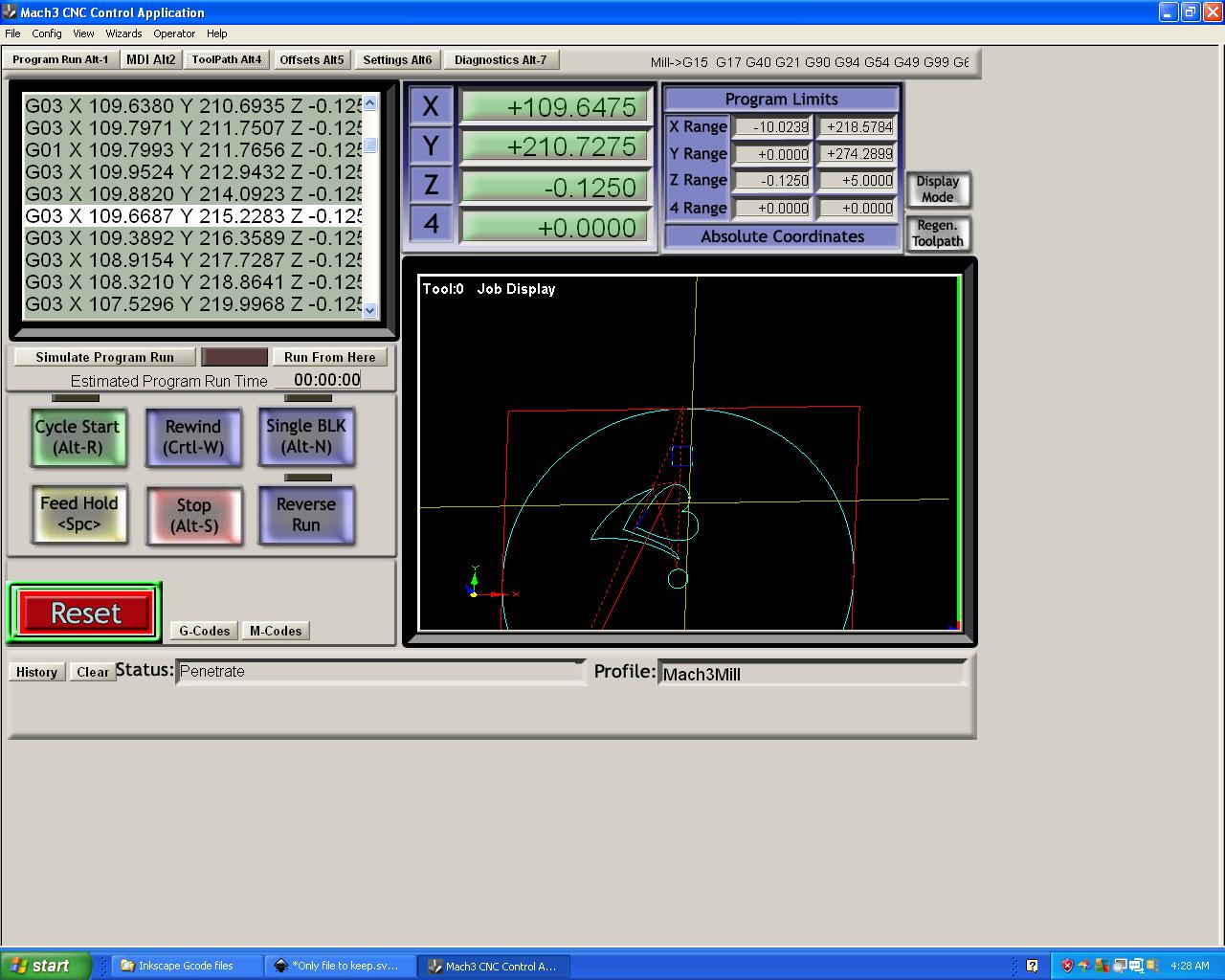This screenshot has width=1225, height=980.
Task: Click the Z axis zero button
Action: tap(431, 186)
